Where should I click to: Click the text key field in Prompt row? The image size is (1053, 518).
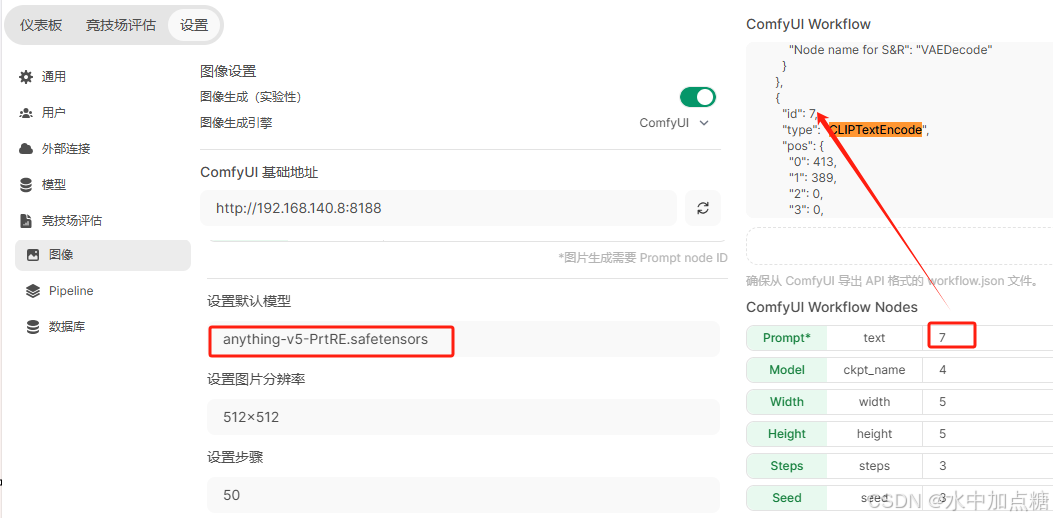coord(874,338)
